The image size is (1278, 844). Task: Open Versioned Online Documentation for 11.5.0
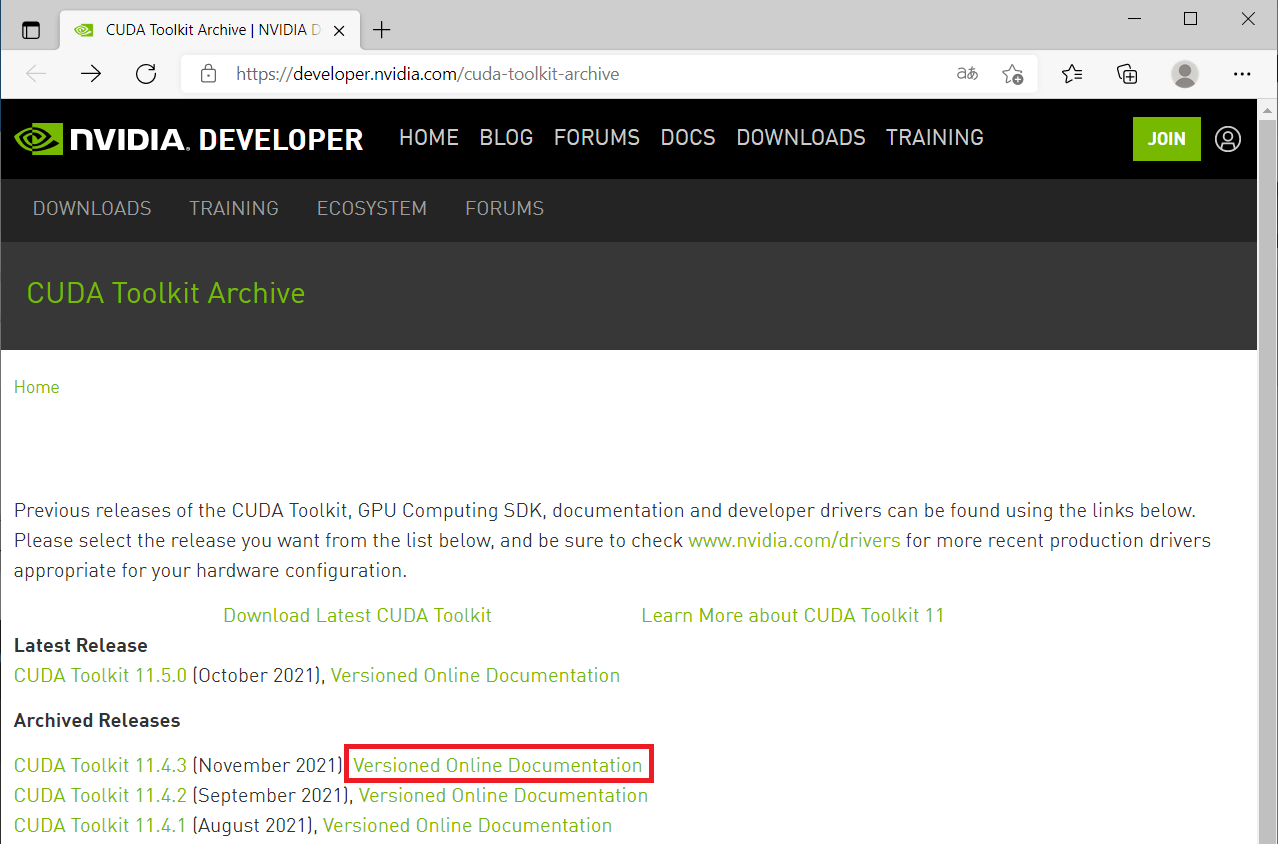(475, 675)
